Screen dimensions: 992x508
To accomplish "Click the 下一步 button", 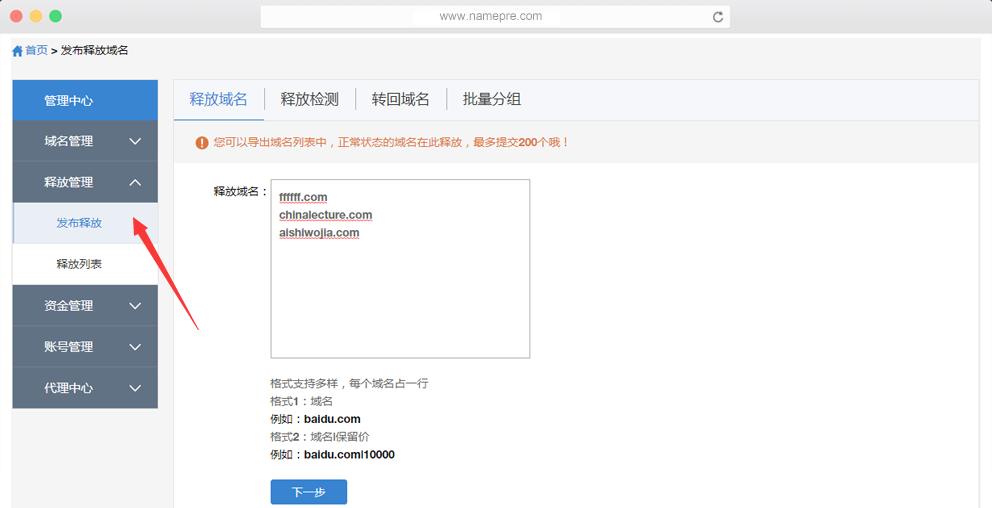I will click(x=308, y=492).
